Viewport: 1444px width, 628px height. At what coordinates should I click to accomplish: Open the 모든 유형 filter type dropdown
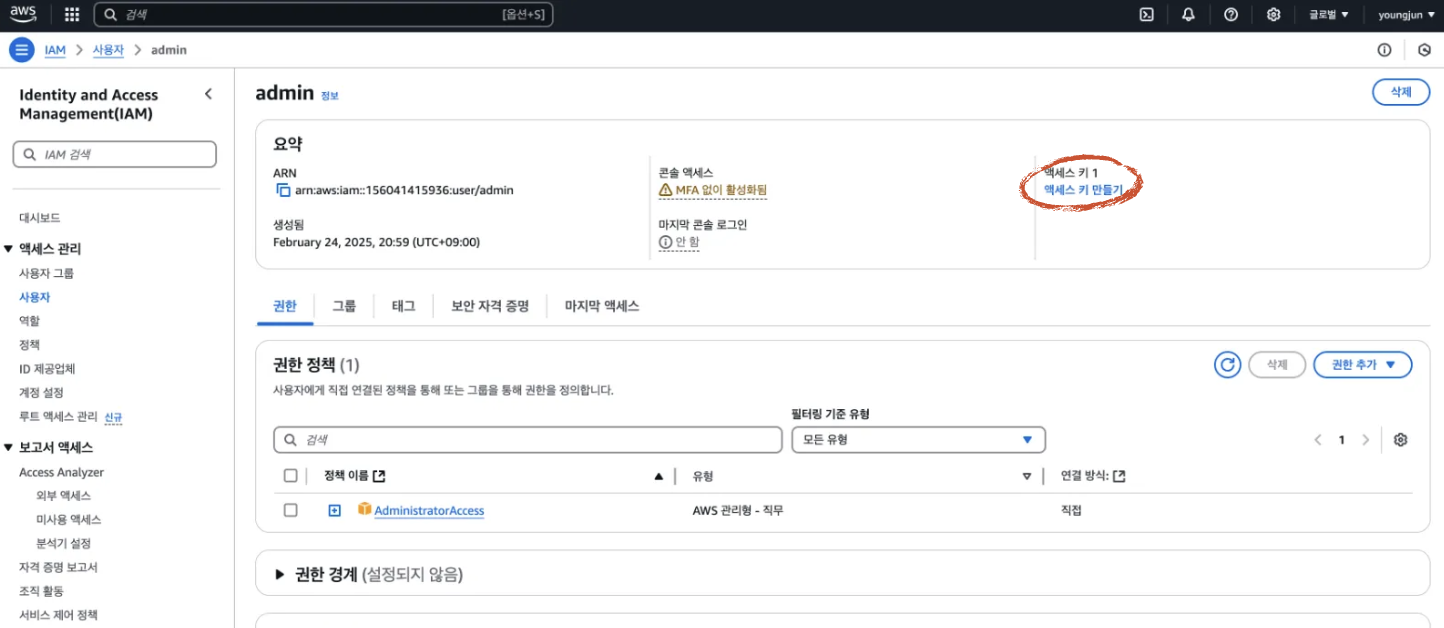(x=918, y=440)
